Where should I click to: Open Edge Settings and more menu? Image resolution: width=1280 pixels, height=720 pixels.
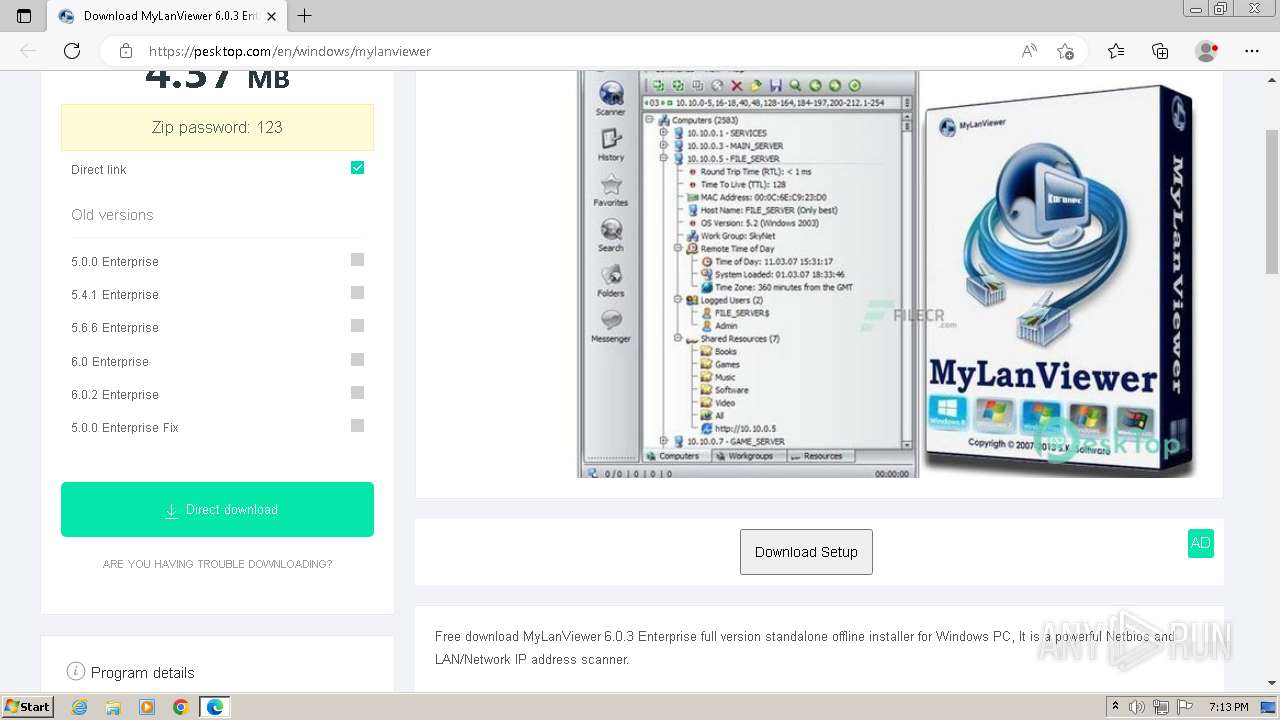click(1252, 51)
